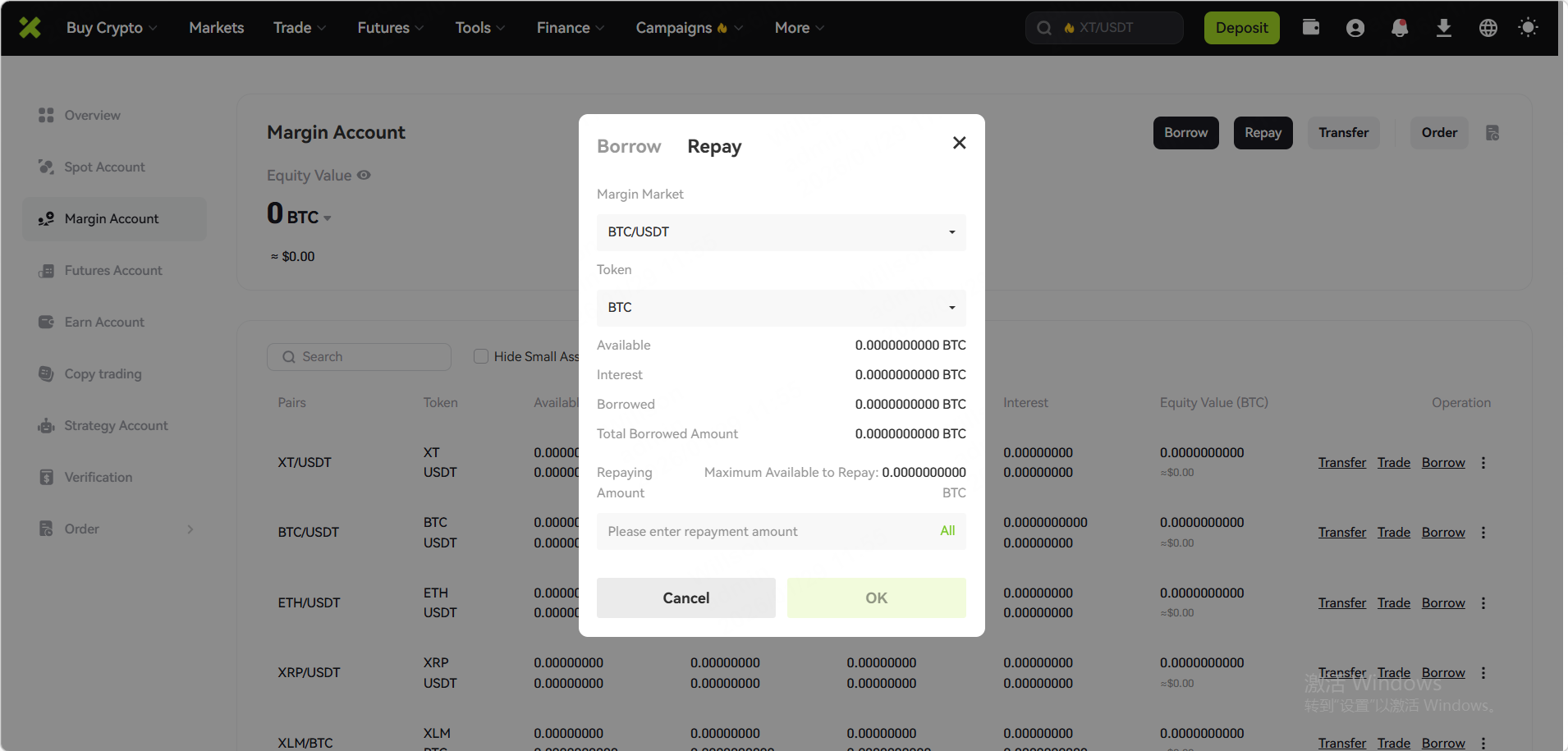1568x751 pixels.
Task: Click the XT logo icon
Action: coord(30,28)
